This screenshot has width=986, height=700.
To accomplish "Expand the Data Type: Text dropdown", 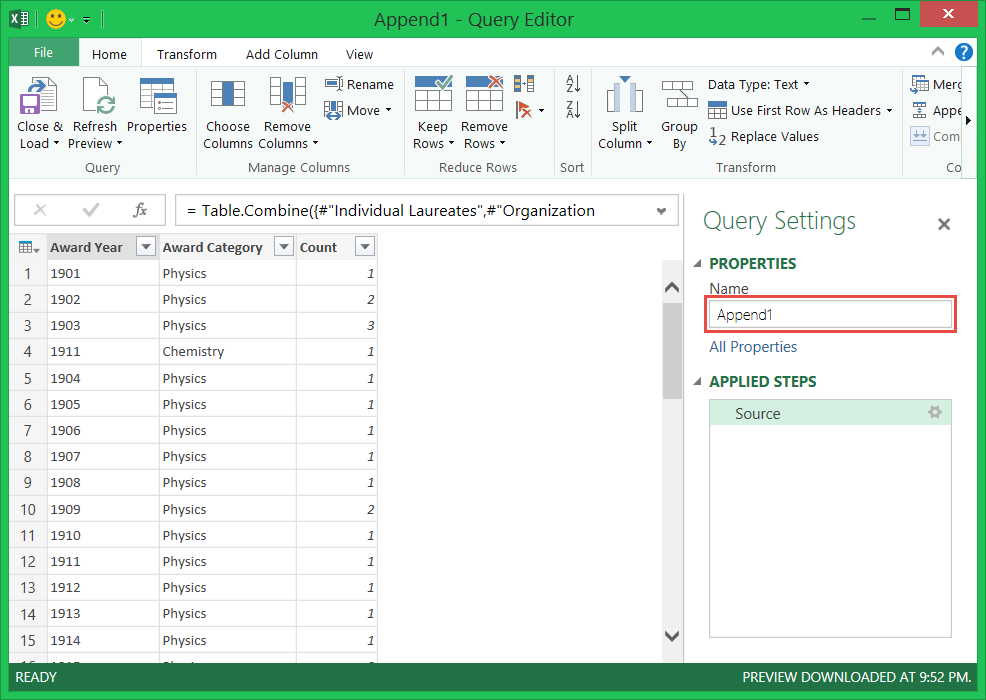I will coord(759,85).
